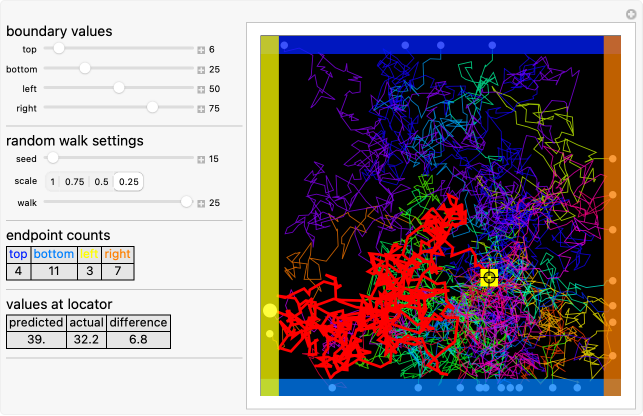
Task: Set scale to 0.5
Action: click(102, 182)
